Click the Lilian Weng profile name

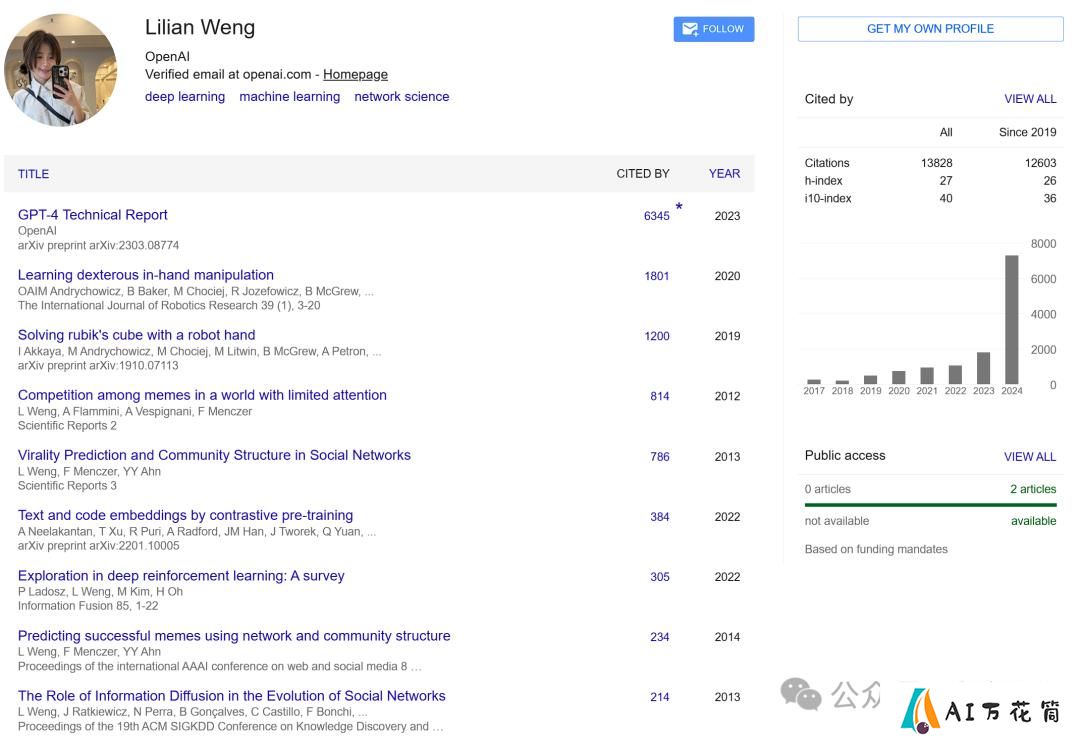coord(200,28)
